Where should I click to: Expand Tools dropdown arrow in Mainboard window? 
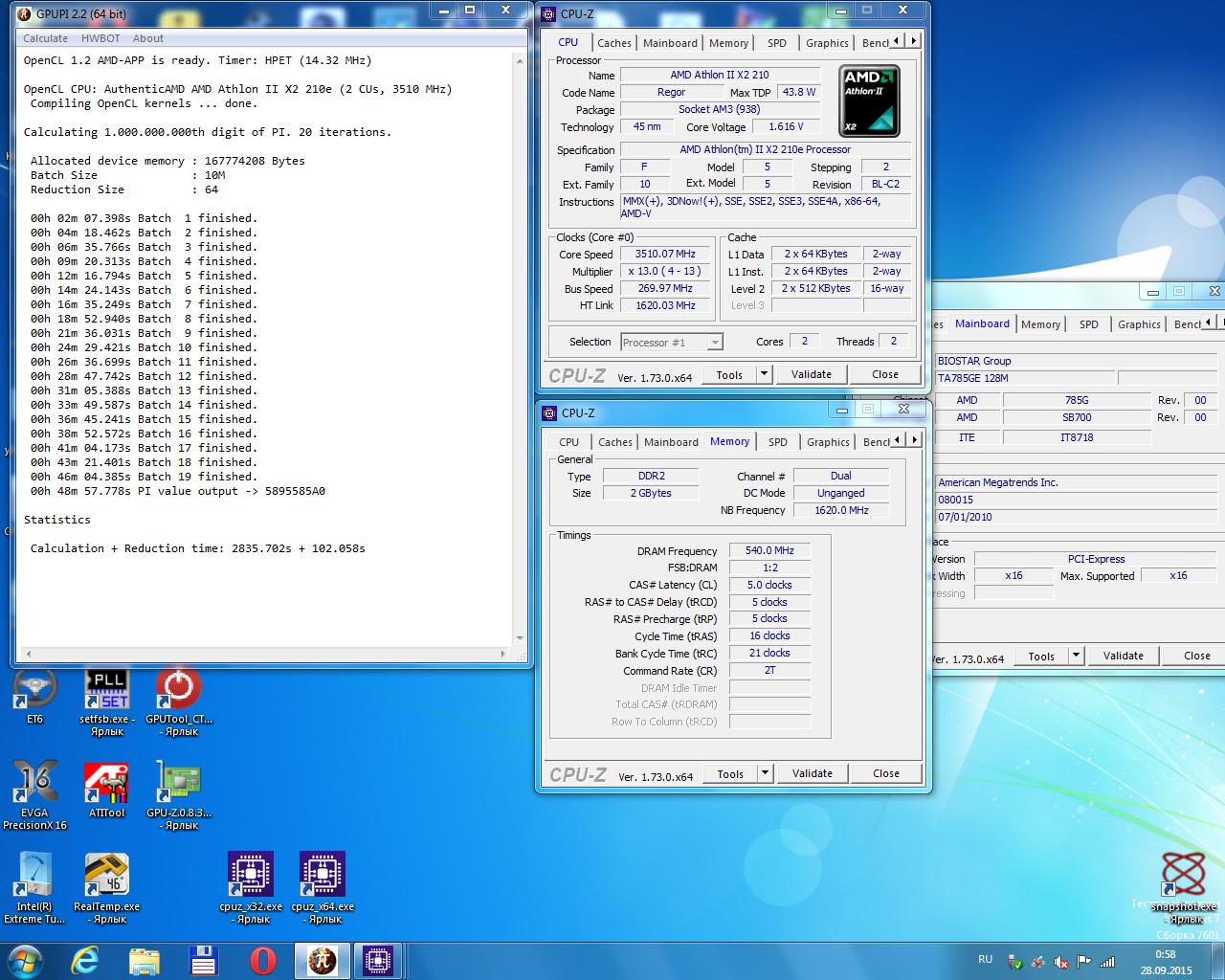pyautogui.click(x=1076, y=656)
